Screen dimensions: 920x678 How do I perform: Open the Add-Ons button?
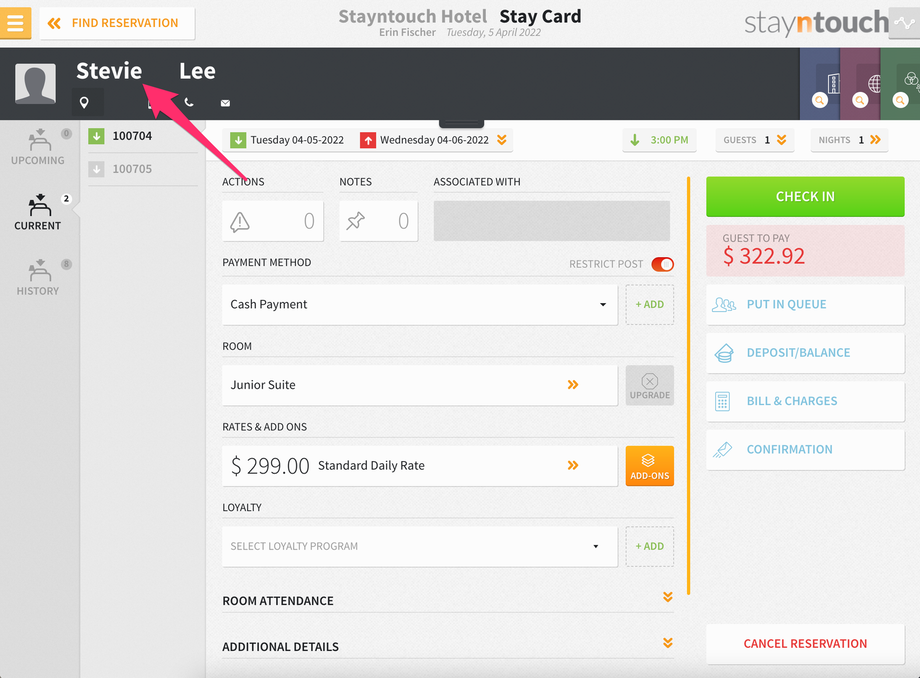click(650, 466)
